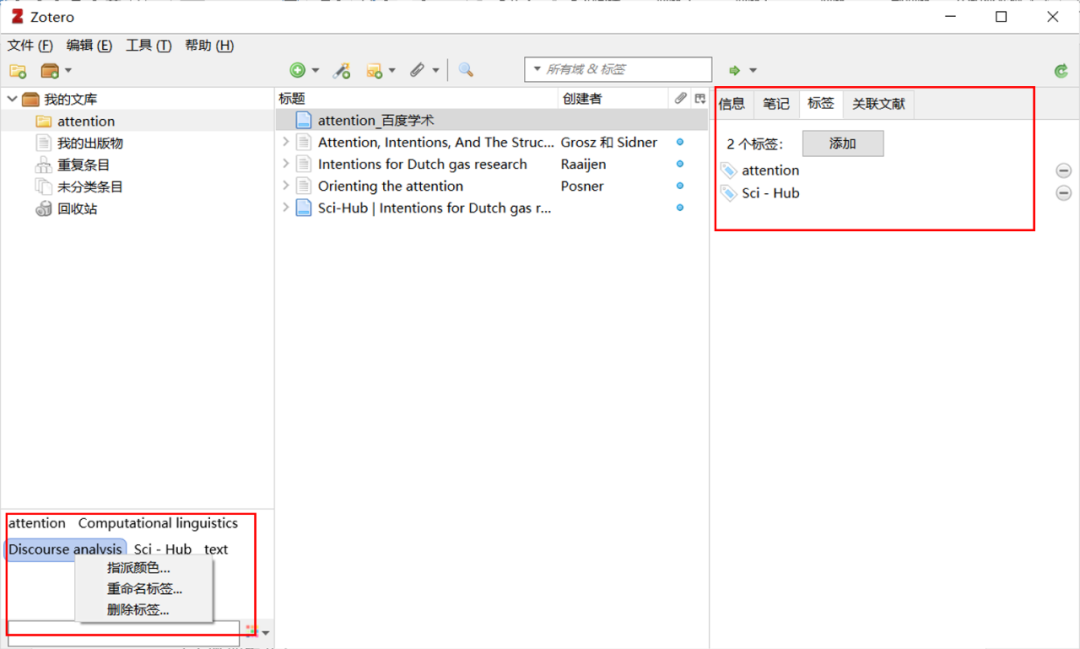Screen dimensions: 1080x649
Task: Open 我的出版物 in the library tree
Action: click(90, 143)
